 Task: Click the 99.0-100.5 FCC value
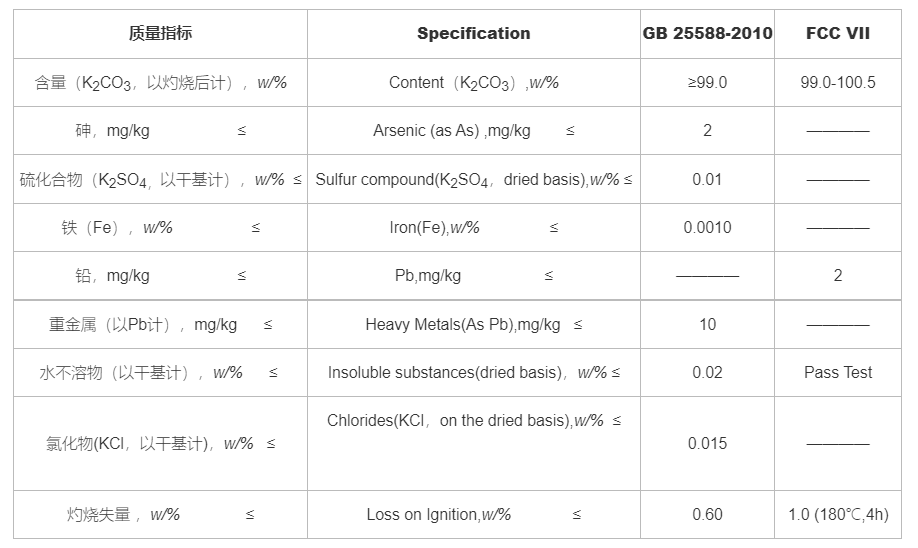coord(838,82)
